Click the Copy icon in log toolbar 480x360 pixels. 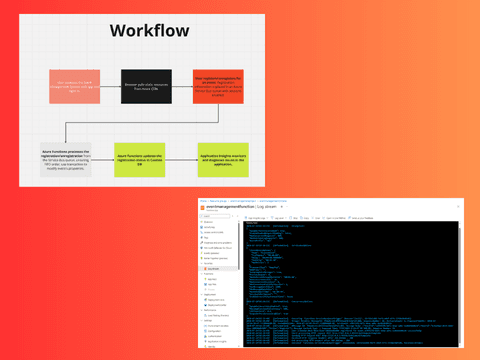click(304, 218)
